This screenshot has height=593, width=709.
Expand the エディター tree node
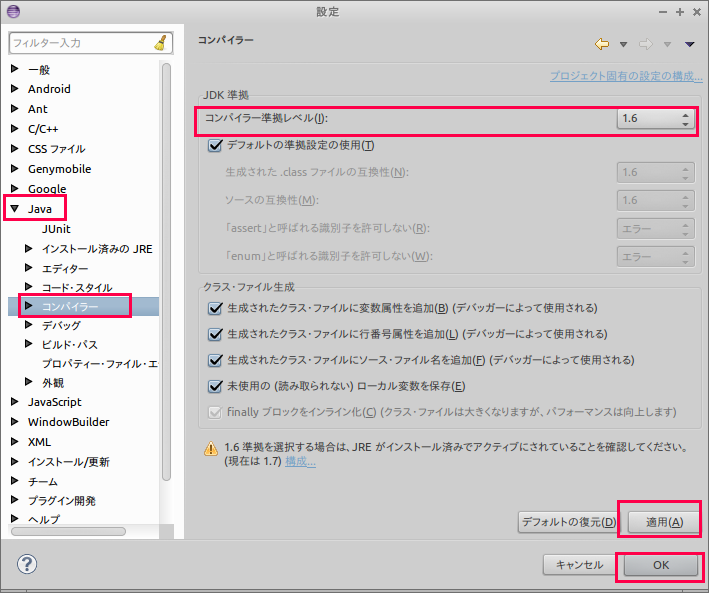click(x=28, y=267)
